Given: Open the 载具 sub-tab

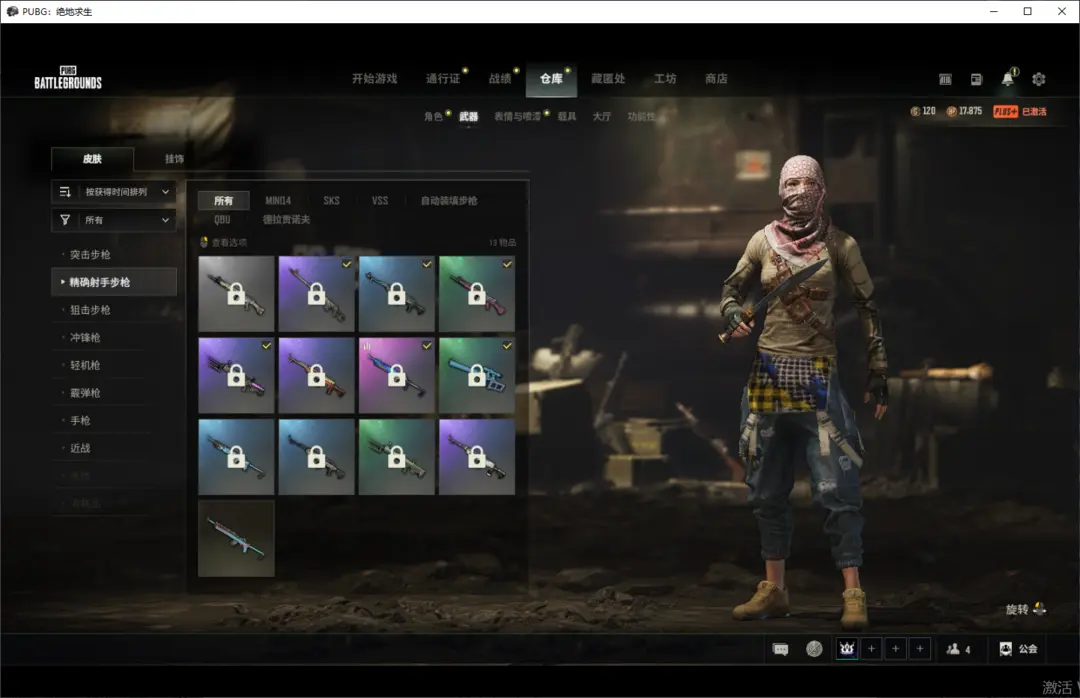Looking at the screenshot, I should coord(567,116).
